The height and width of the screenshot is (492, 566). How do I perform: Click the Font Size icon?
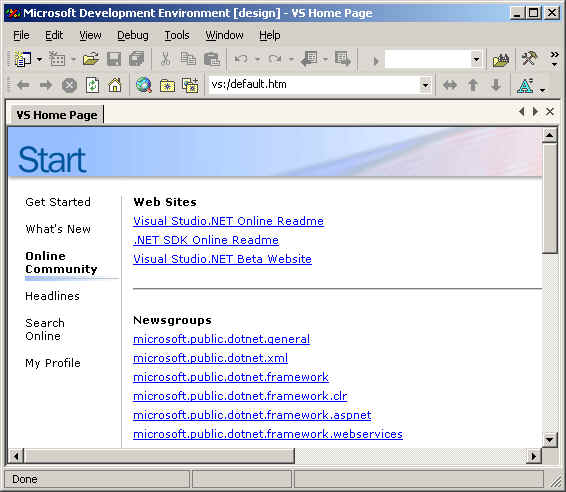pos(525,86)
